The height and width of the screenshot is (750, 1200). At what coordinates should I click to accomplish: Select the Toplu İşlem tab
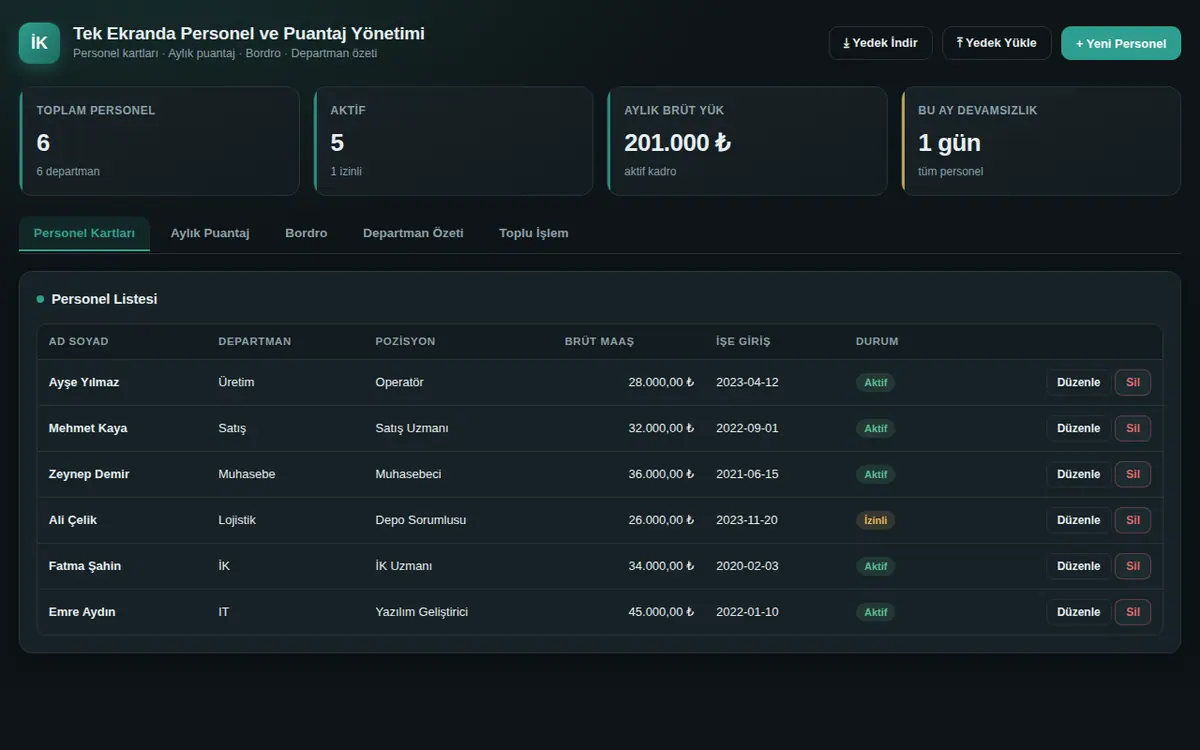[533, 233]
